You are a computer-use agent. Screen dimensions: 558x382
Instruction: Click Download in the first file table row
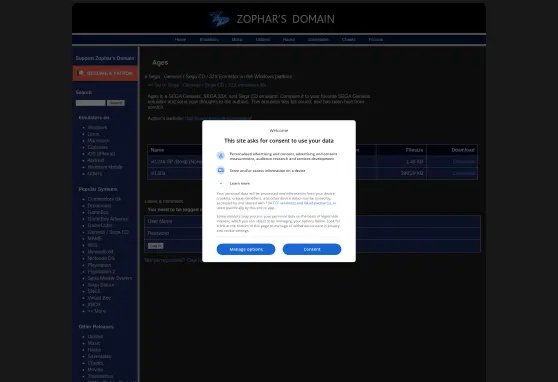coord(464,162)
